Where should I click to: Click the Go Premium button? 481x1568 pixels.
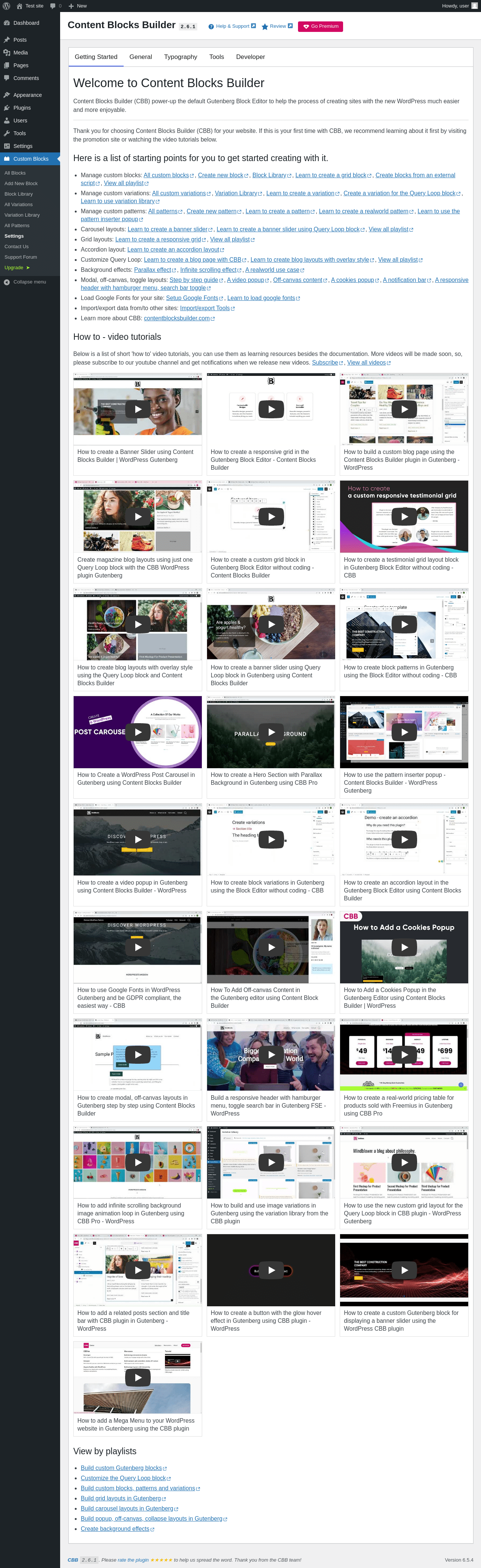320,26
